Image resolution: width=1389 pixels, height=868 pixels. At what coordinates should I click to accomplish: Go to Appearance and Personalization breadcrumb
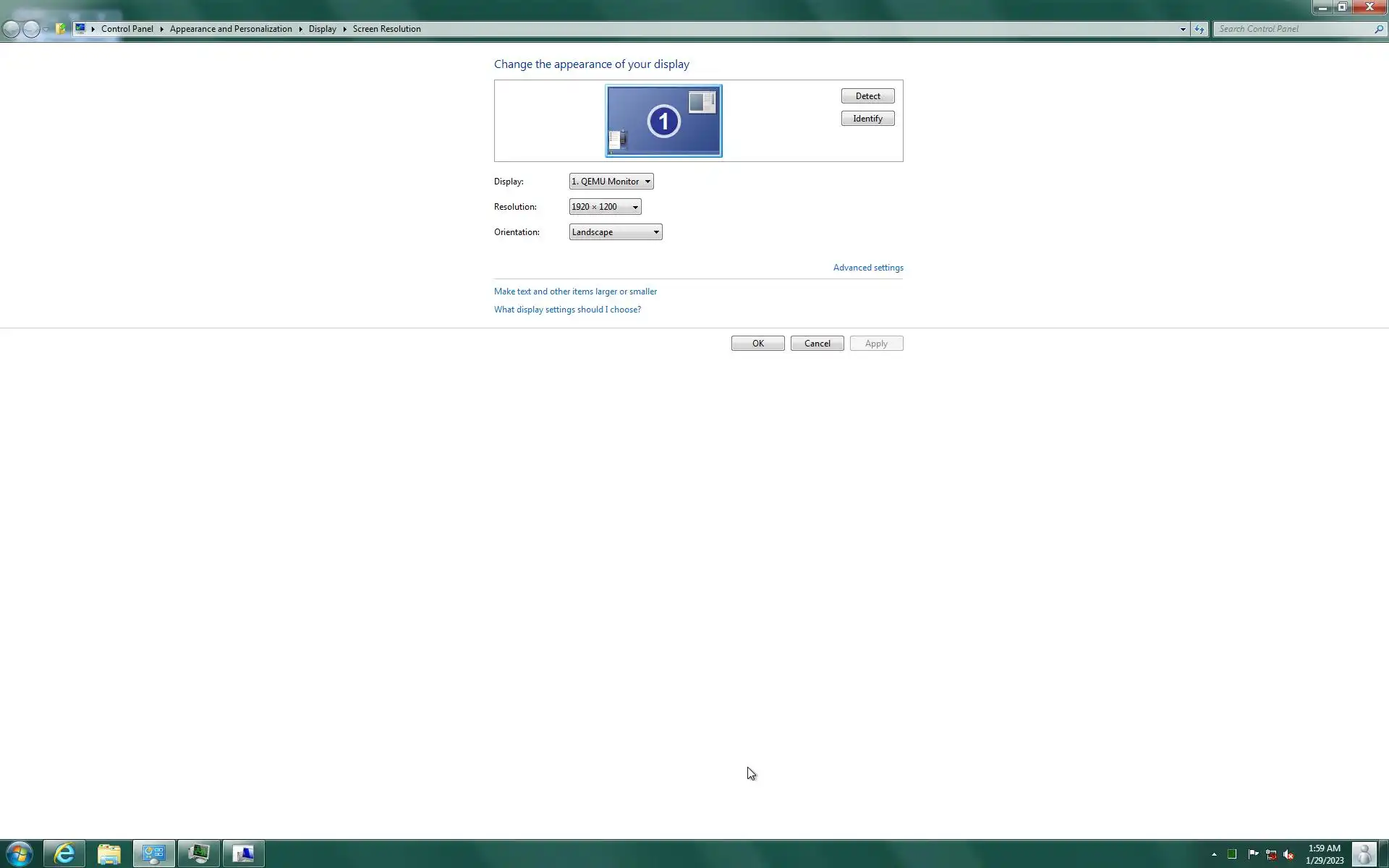[x=231, y=29]
